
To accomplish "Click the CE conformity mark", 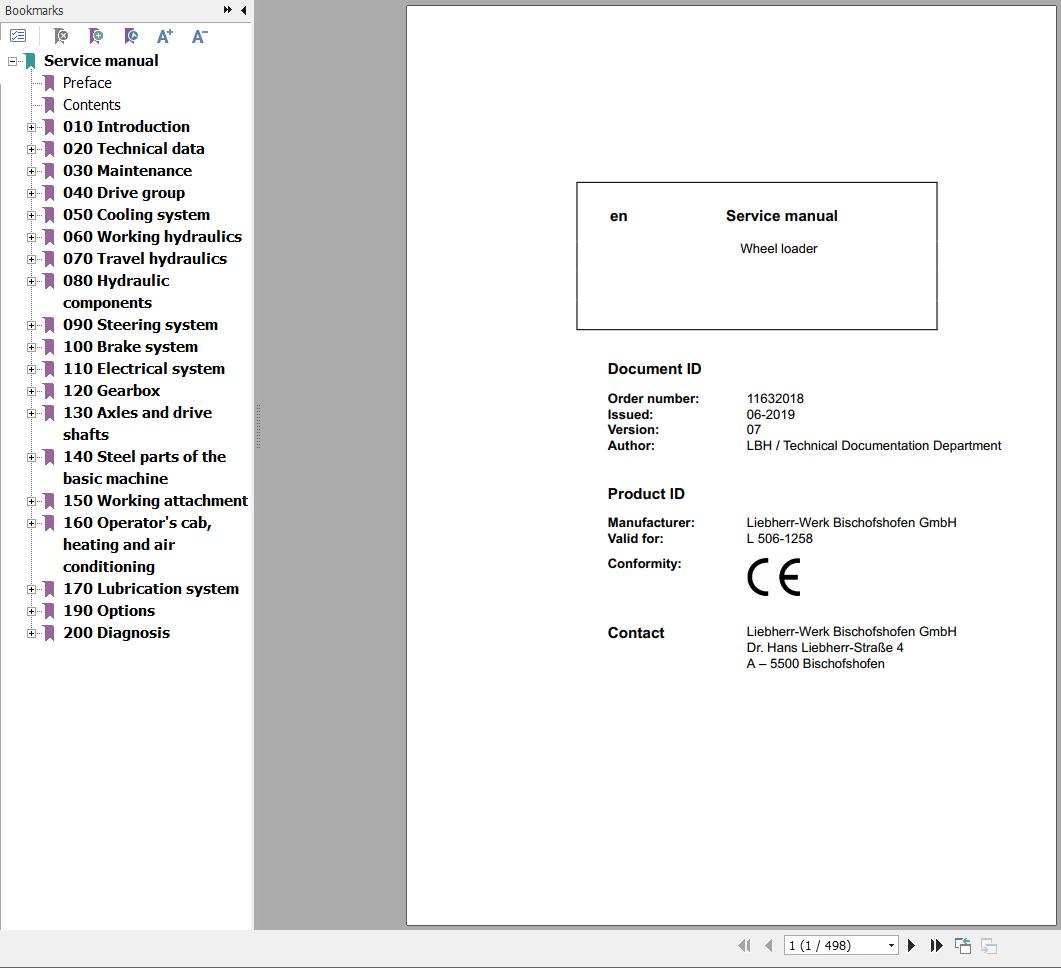I will pos(773,577).
